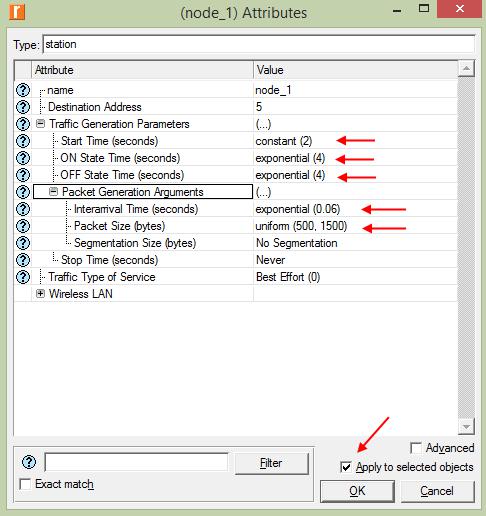Open help icon for Packet Generation Arguments
486x516 pixels.
pyautogui.click(x=23, y=192)
